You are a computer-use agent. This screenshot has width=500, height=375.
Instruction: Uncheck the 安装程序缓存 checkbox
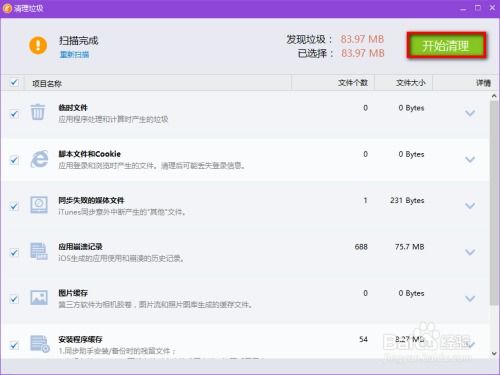click(14, 345)
